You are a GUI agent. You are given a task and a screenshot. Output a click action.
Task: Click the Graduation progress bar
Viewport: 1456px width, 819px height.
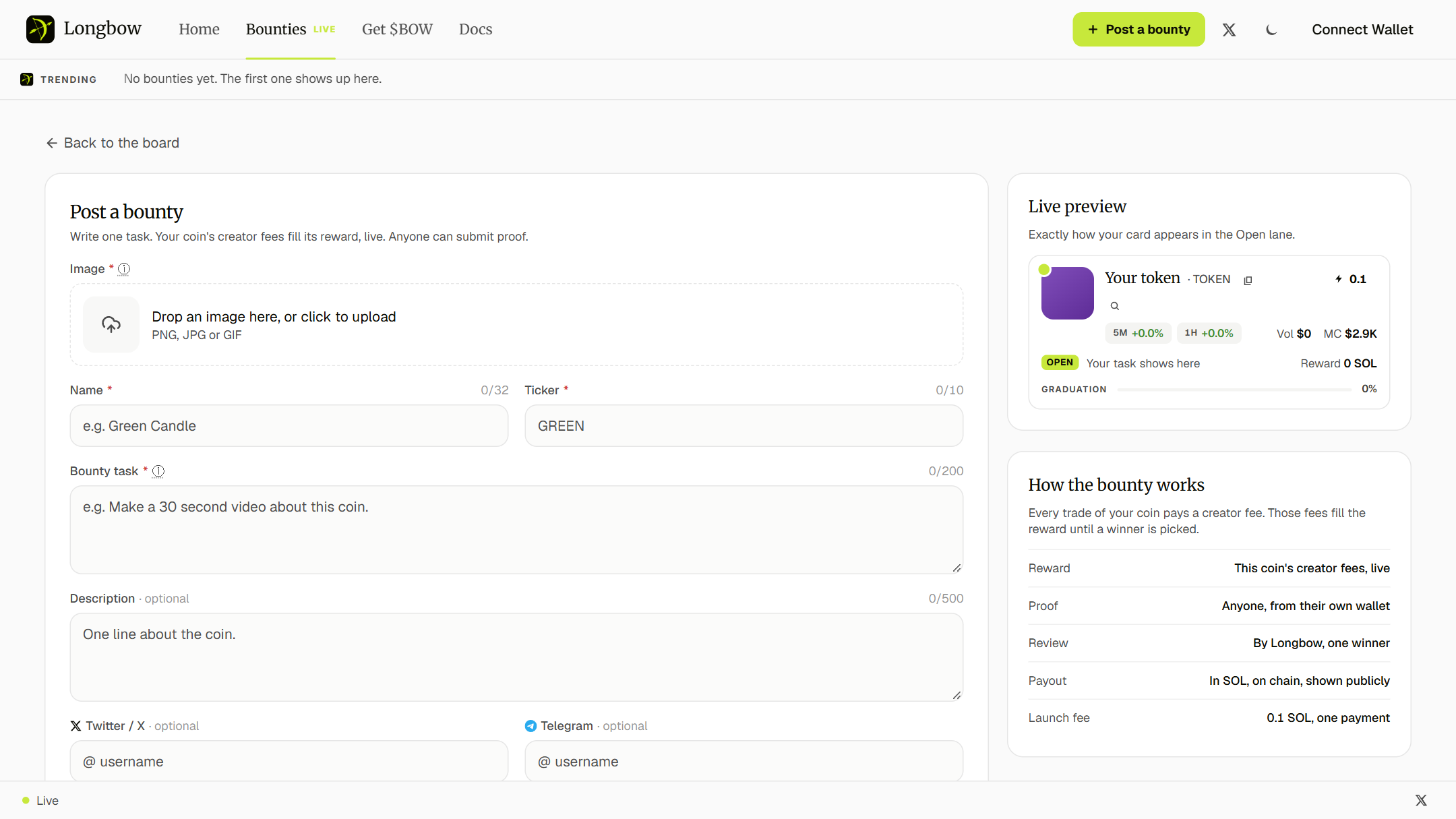pos(1234,389)
